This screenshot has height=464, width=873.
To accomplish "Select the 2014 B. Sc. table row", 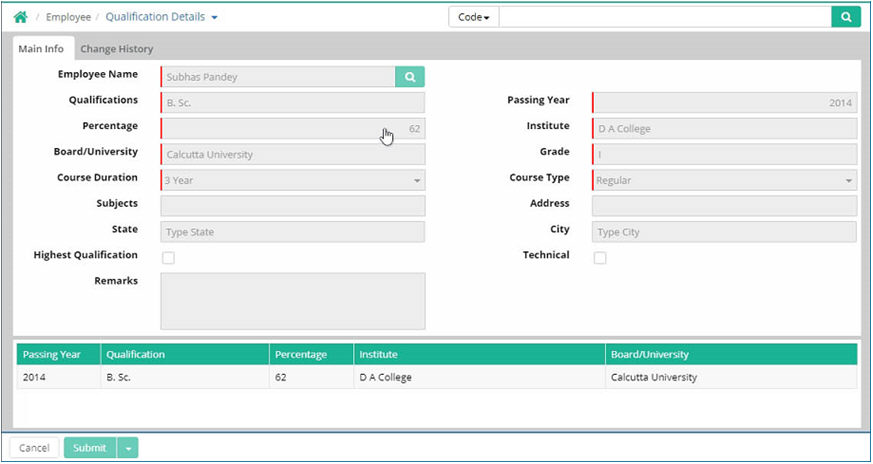I will pos(434,378).
